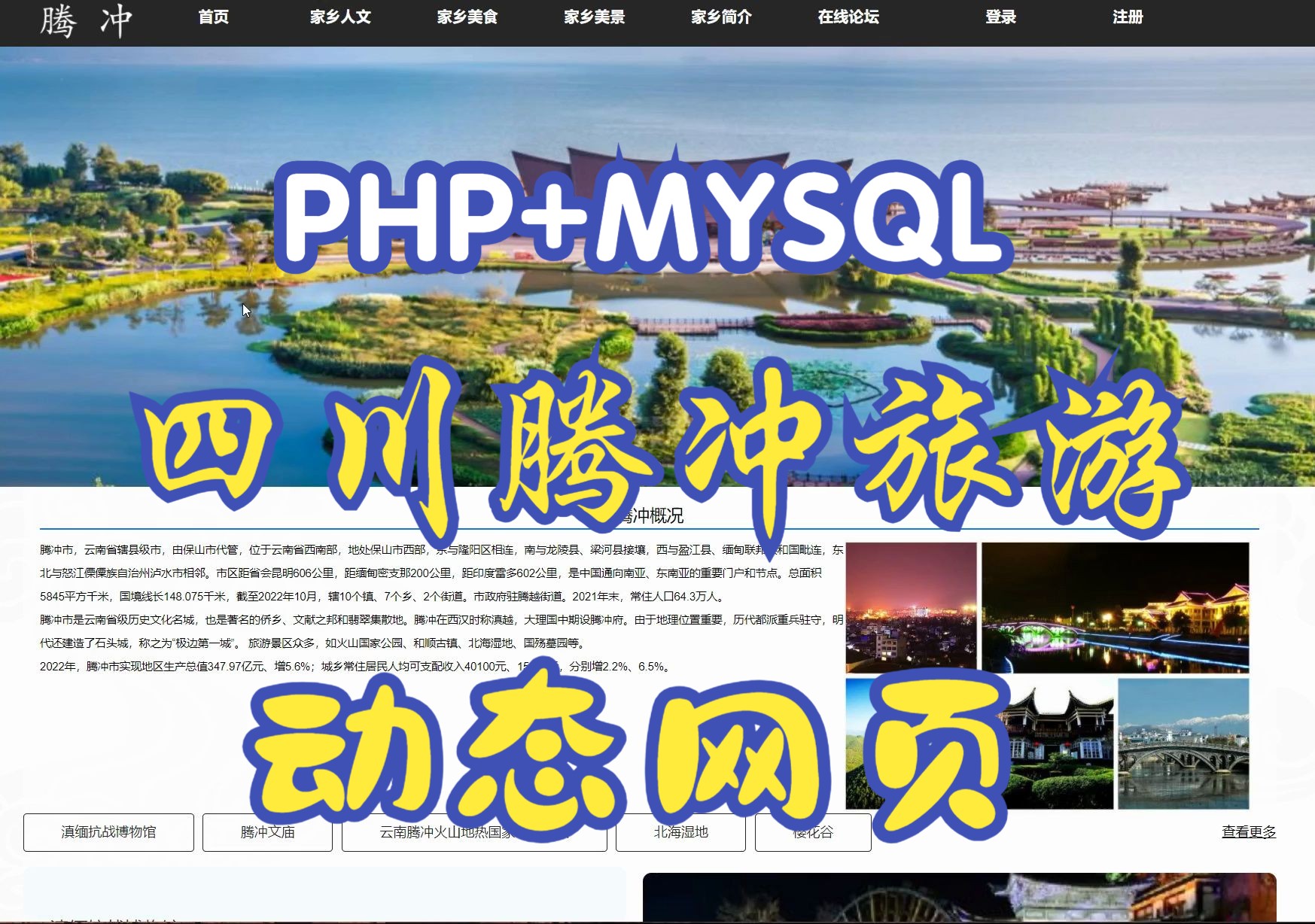View the illuminated riverside night photo
1315x924 pixels.
pyautogui.click(x=1115, y=607)
